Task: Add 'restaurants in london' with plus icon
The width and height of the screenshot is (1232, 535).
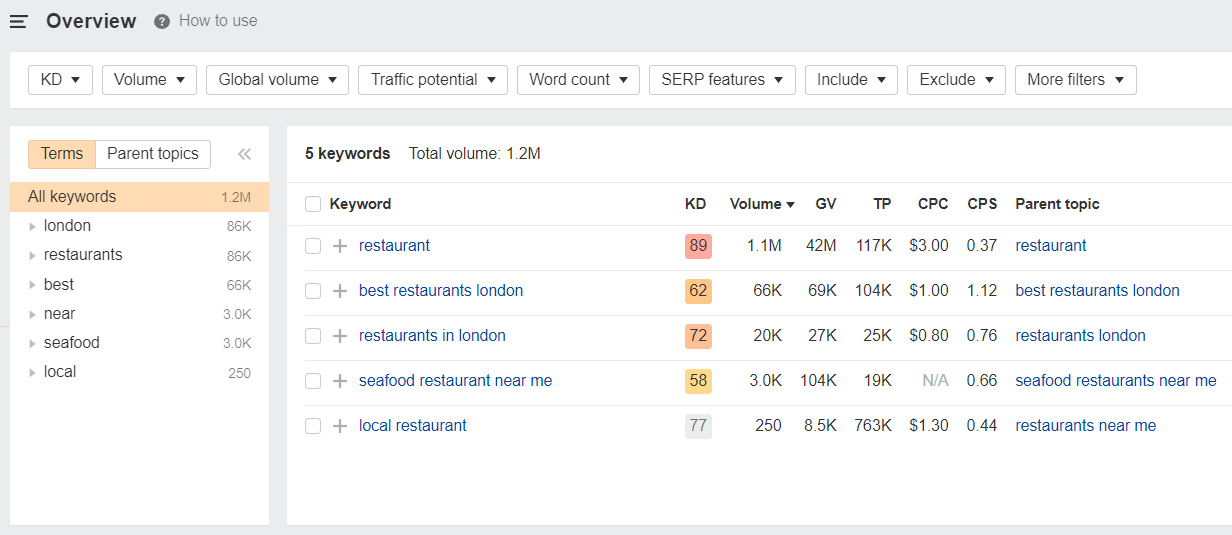Action: tap(340, 336)
